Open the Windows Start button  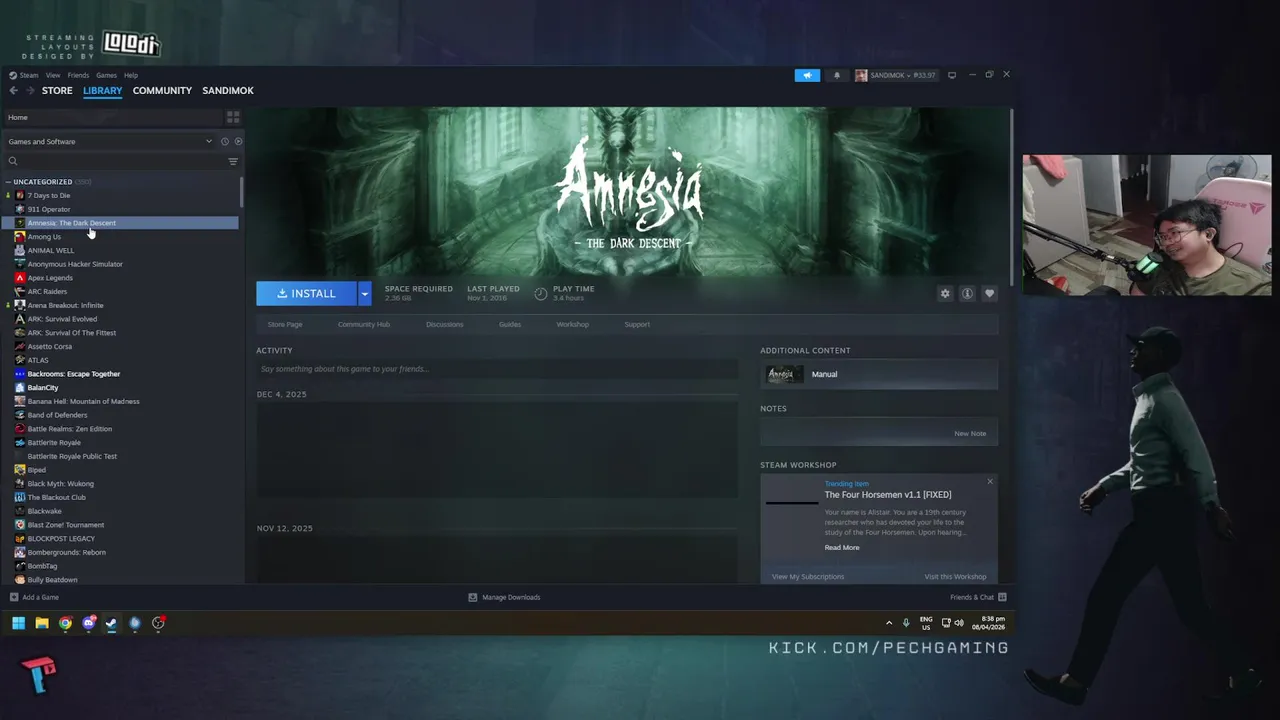(18, 623)
